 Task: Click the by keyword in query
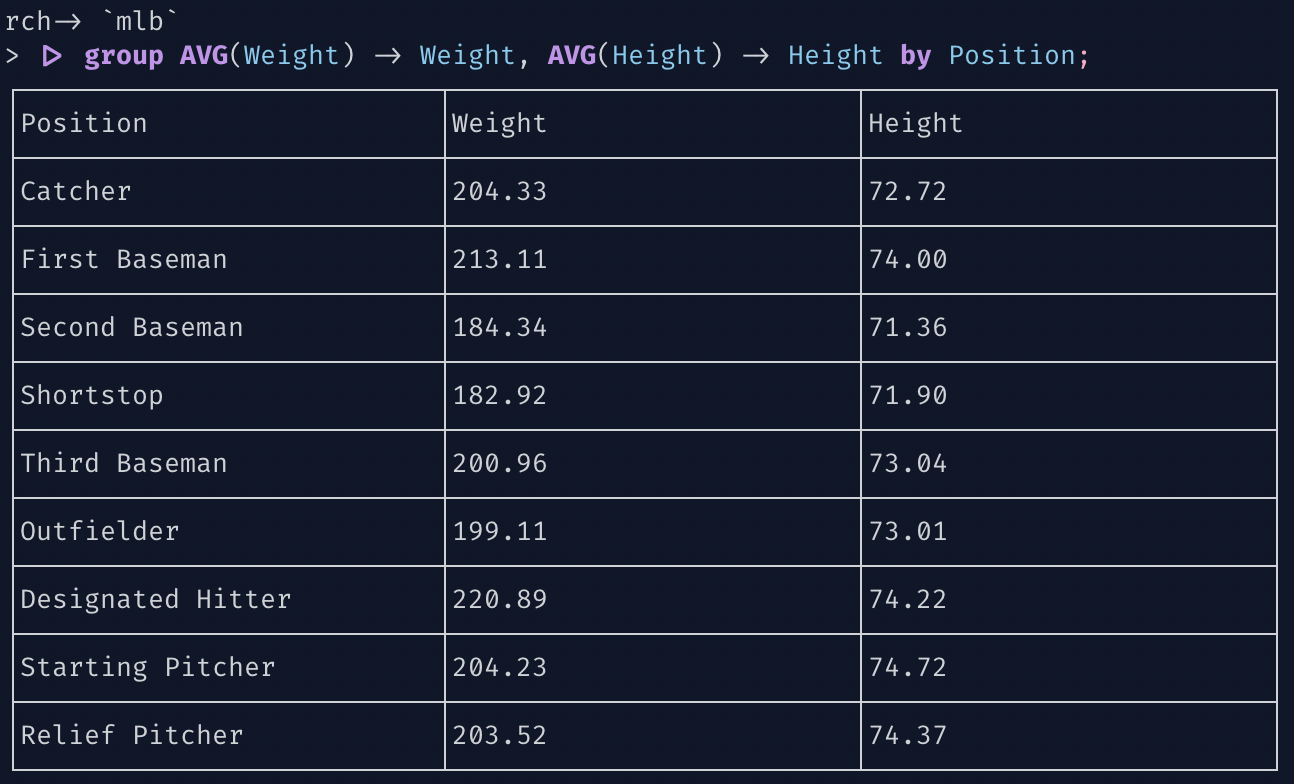915,56
